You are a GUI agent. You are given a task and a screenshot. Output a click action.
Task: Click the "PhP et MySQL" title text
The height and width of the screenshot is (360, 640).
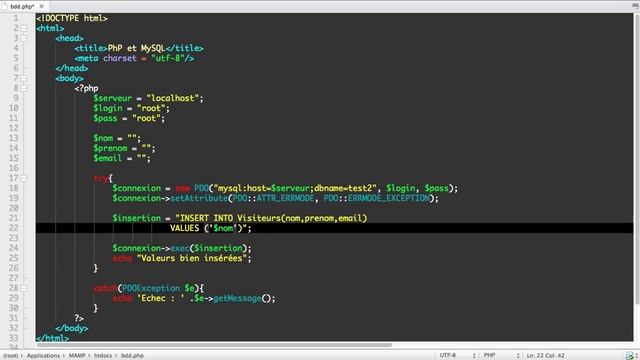pyautogui.click(x=136, y=48)
